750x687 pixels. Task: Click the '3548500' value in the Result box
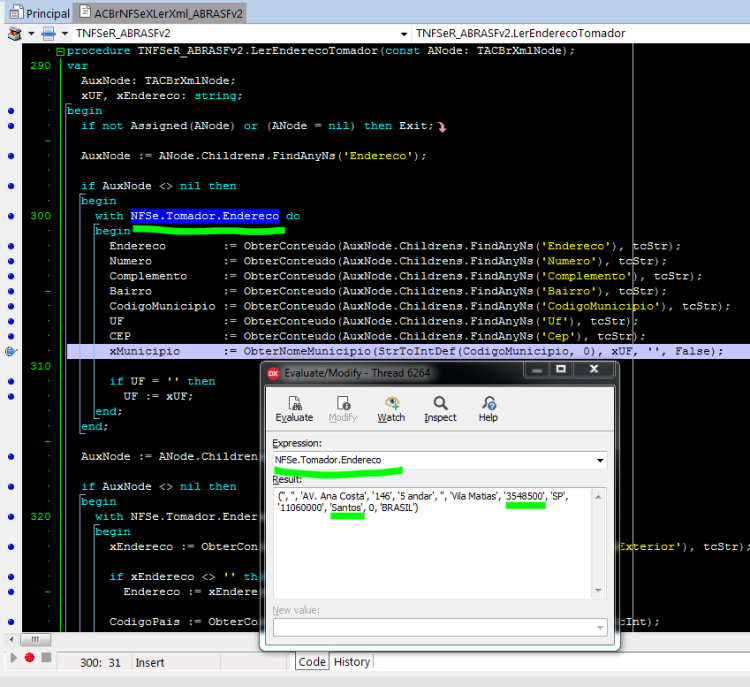[x=525, y=496]
